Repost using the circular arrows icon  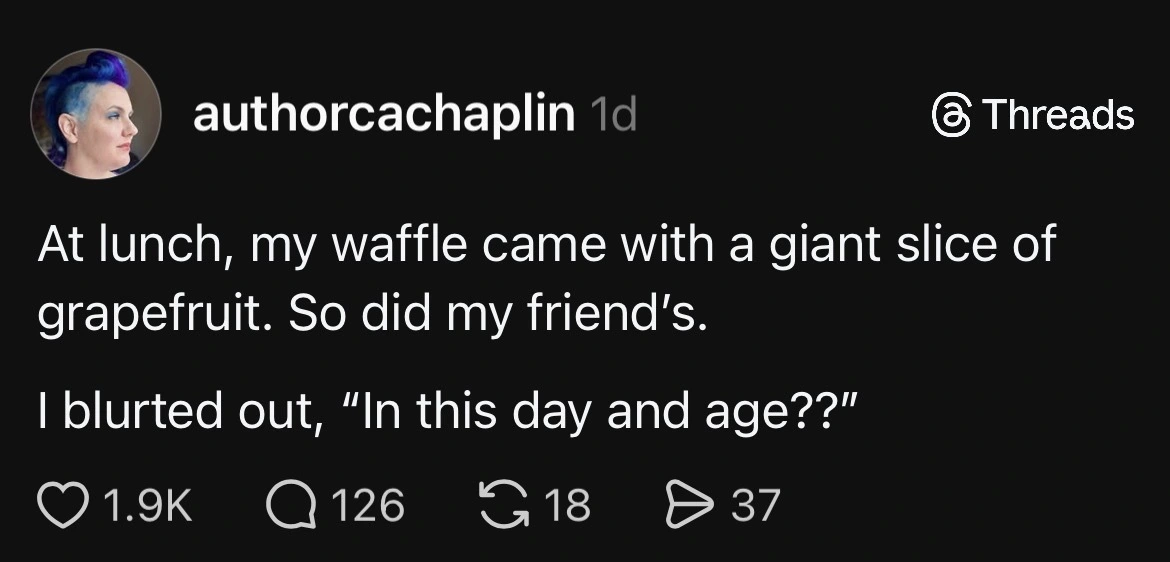coord(502,505)
